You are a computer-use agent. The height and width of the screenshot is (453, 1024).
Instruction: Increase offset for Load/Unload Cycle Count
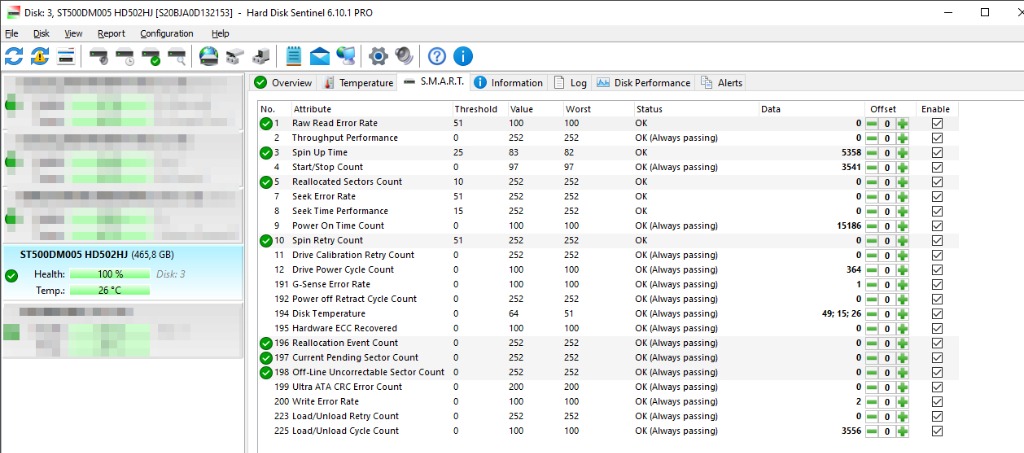[903, 431]
